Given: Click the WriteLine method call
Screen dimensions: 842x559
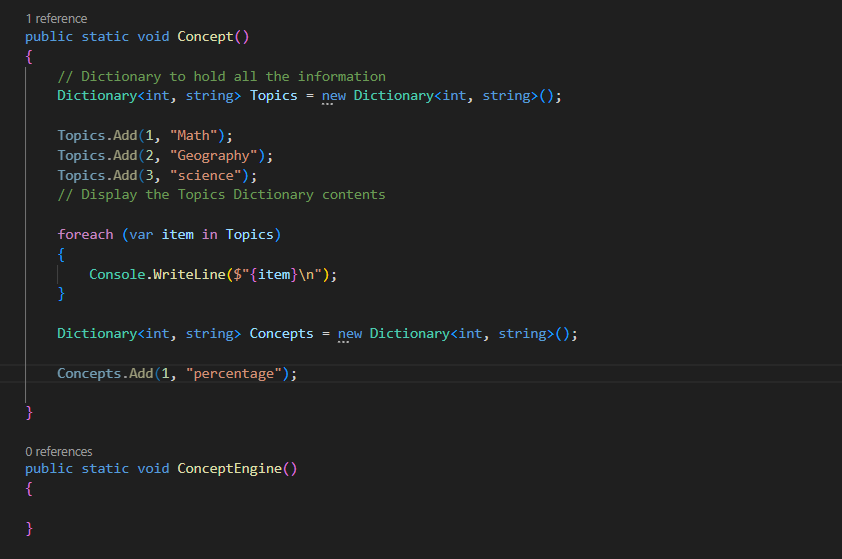Looking at the screenshot, I should point(188,274).
